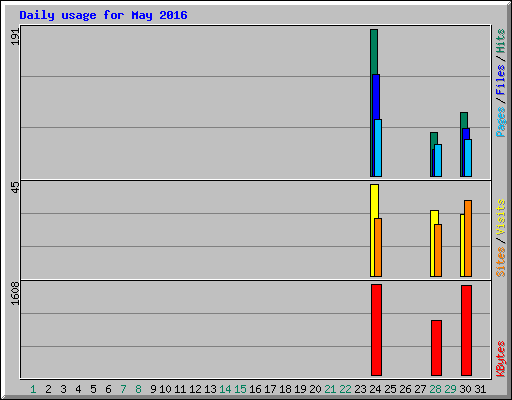Viewport: 512px width, 400px height.
Task: Click the orange Sites legend label
Action: (x=500, y=262)
